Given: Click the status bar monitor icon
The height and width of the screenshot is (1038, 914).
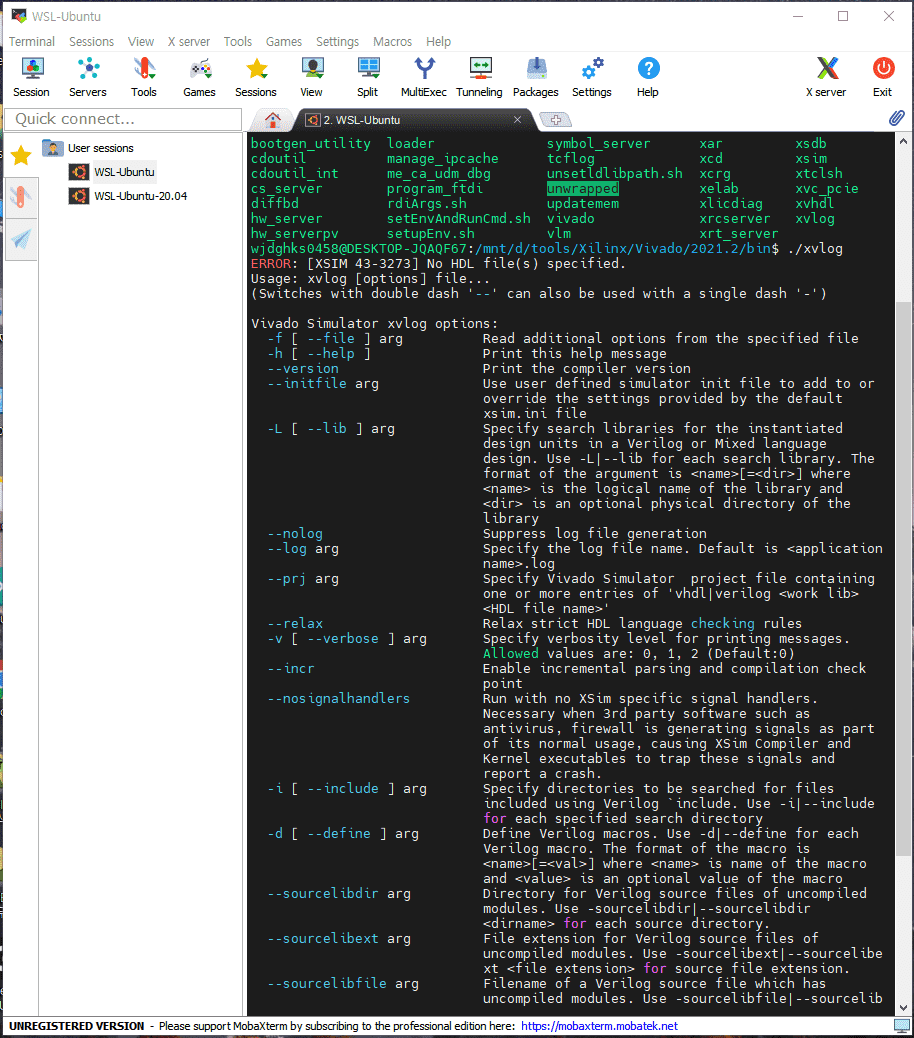Looking at the screenshot, I should (x=901, y=1026).
